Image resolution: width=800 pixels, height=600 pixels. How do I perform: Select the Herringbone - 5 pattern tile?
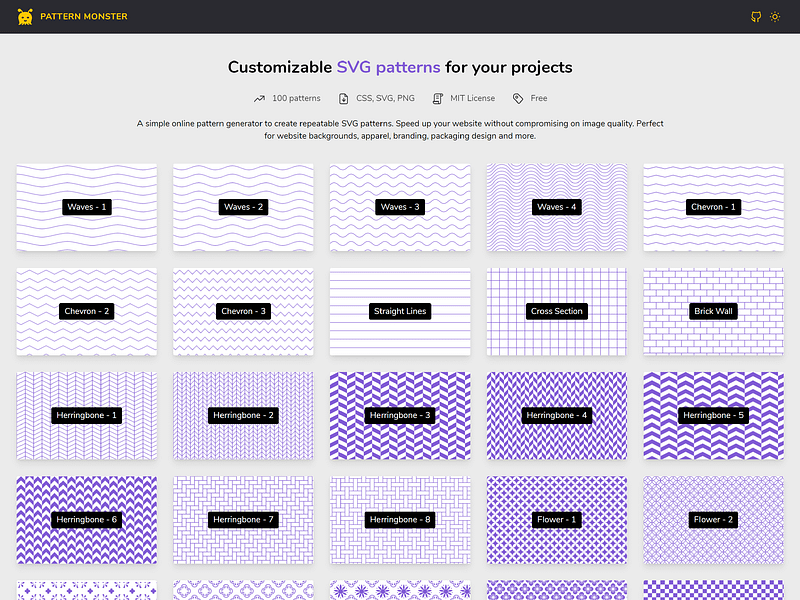[713, 416]
